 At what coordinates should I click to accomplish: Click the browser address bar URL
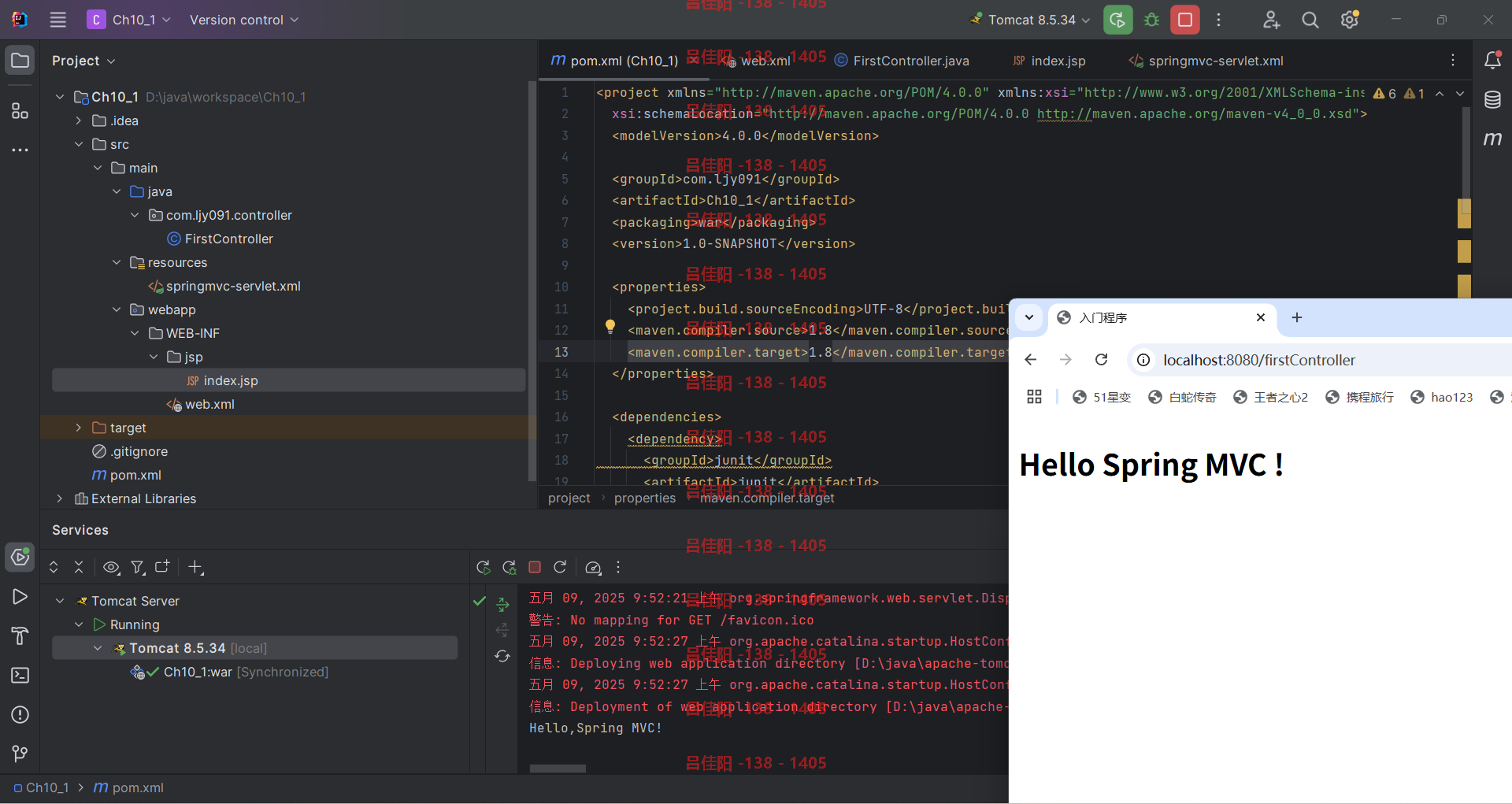pyautogui.click(x=1259, y=360)
